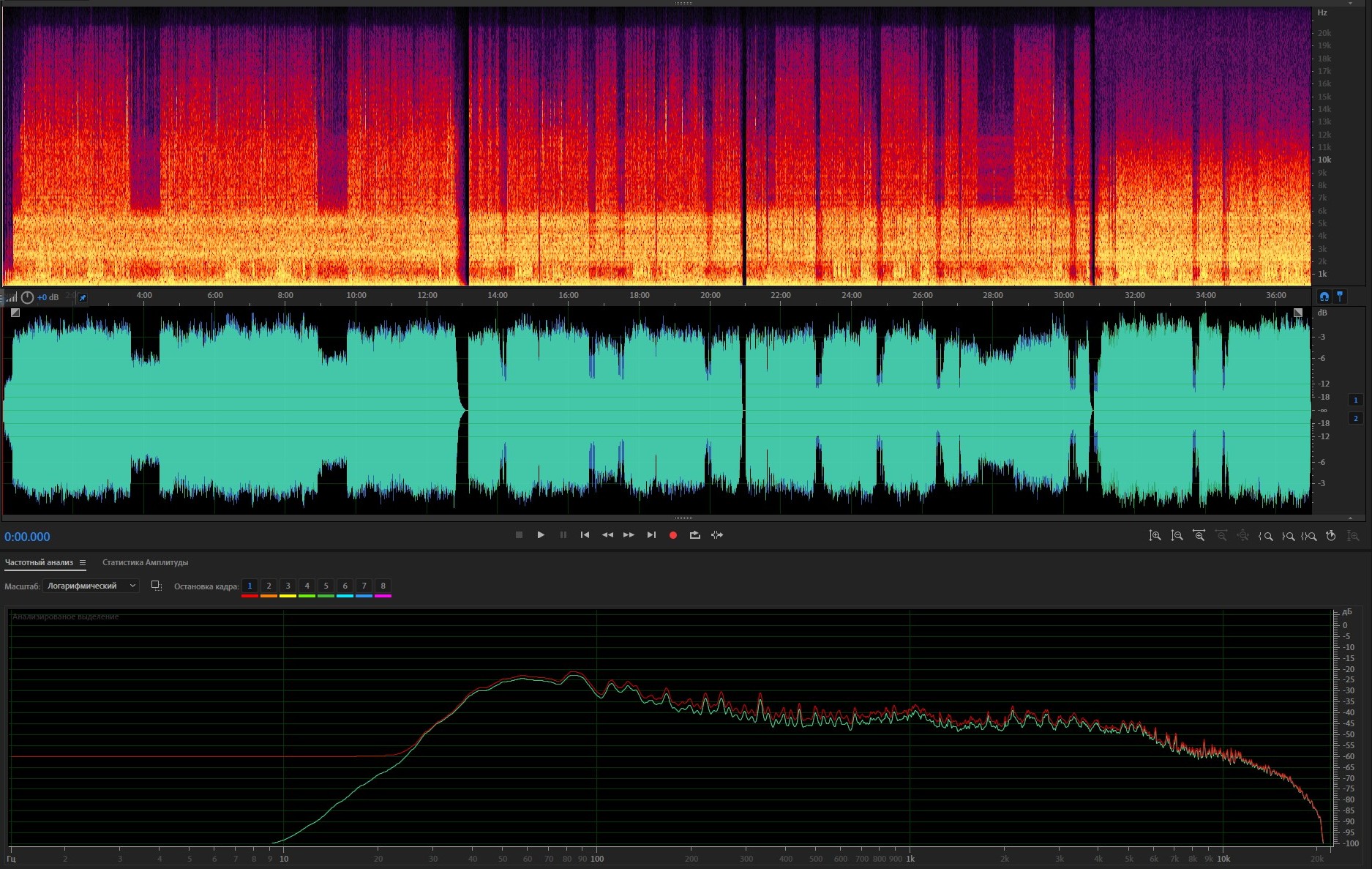Click the fade-in handle on waveform
1372x869 pixels.
pyautogui.click(x=15, y=313)
